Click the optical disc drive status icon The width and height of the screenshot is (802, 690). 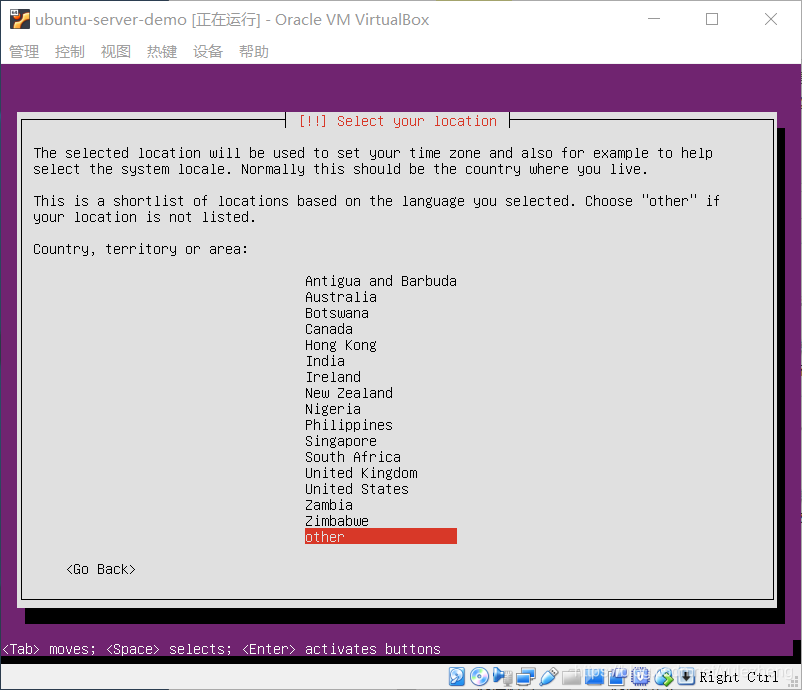(479, 676)
